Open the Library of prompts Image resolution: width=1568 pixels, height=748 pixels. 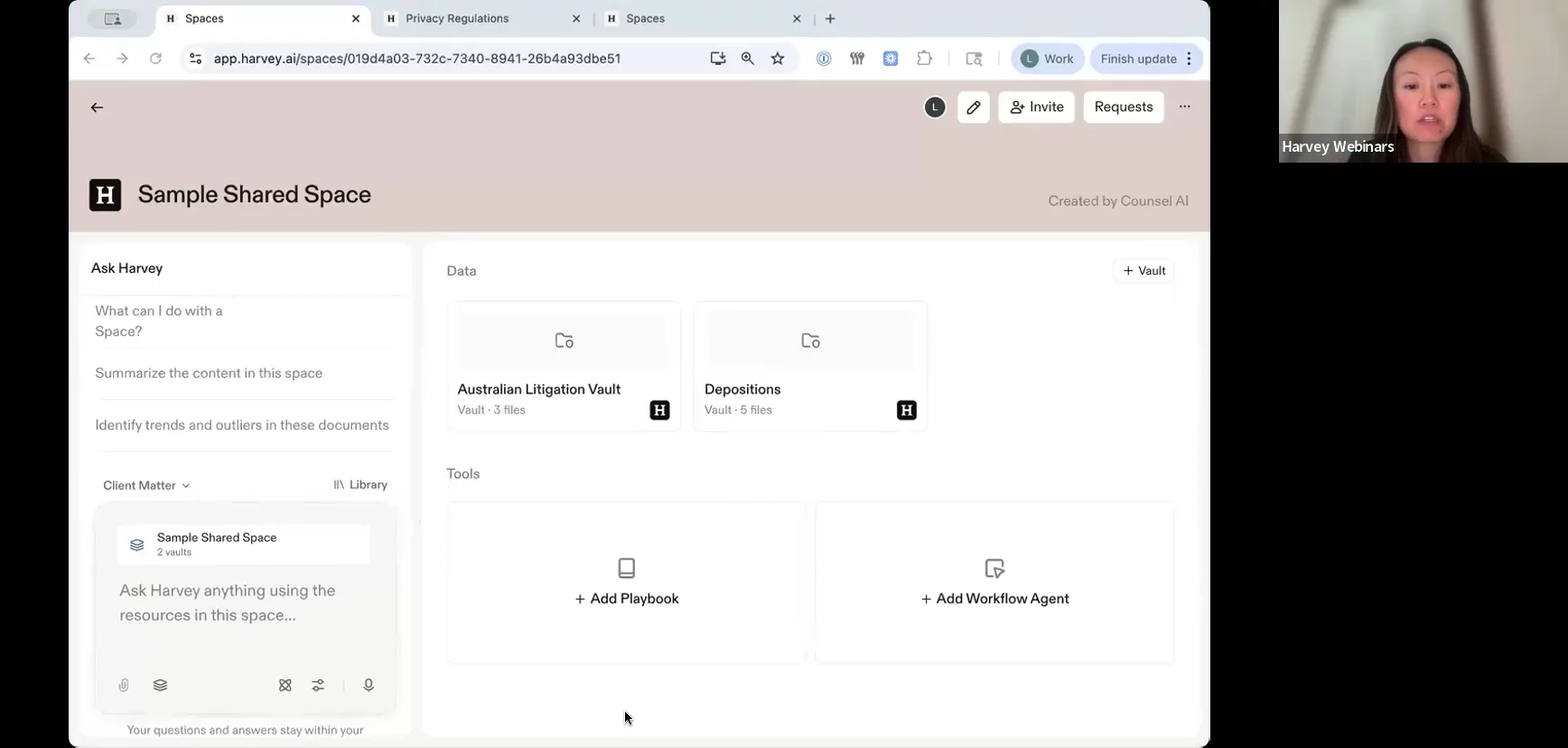[360, 485]
